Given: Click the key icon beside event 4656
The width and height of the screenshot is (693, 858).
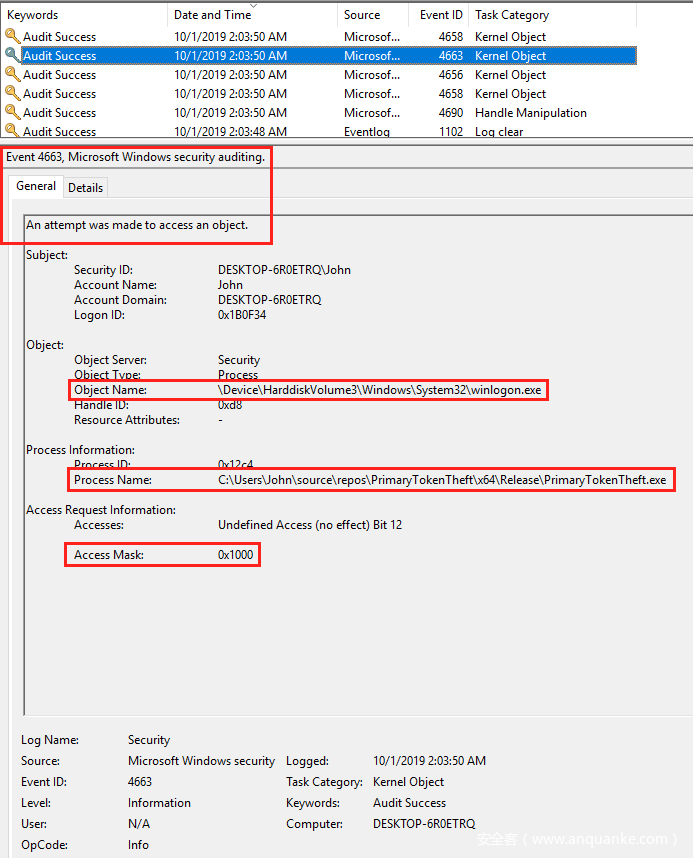Looking at the screenshot, I should tap(12, 75).
